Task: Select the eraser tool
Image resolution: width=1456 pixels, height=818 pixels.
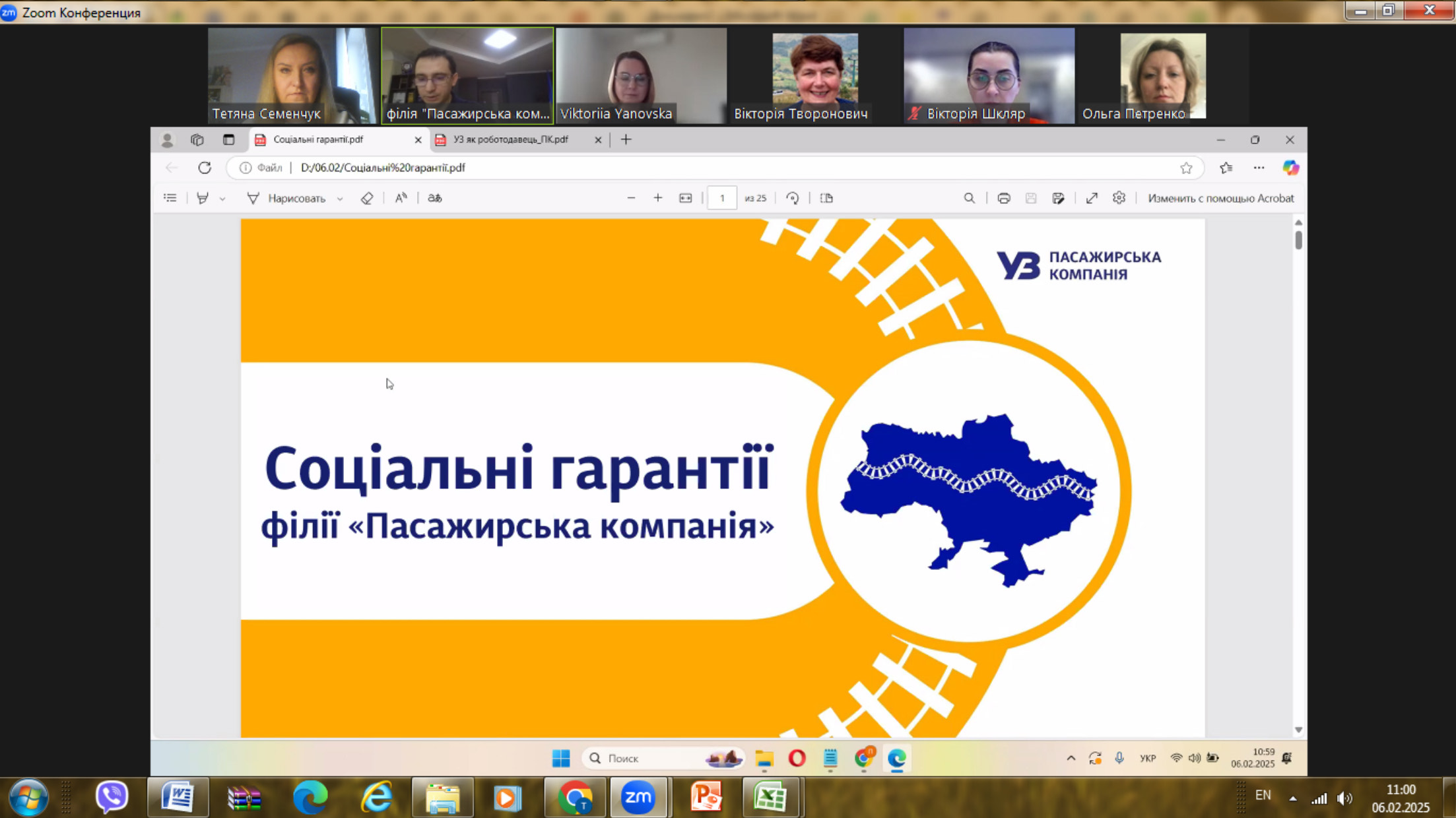Action: (x=367, y=198)
